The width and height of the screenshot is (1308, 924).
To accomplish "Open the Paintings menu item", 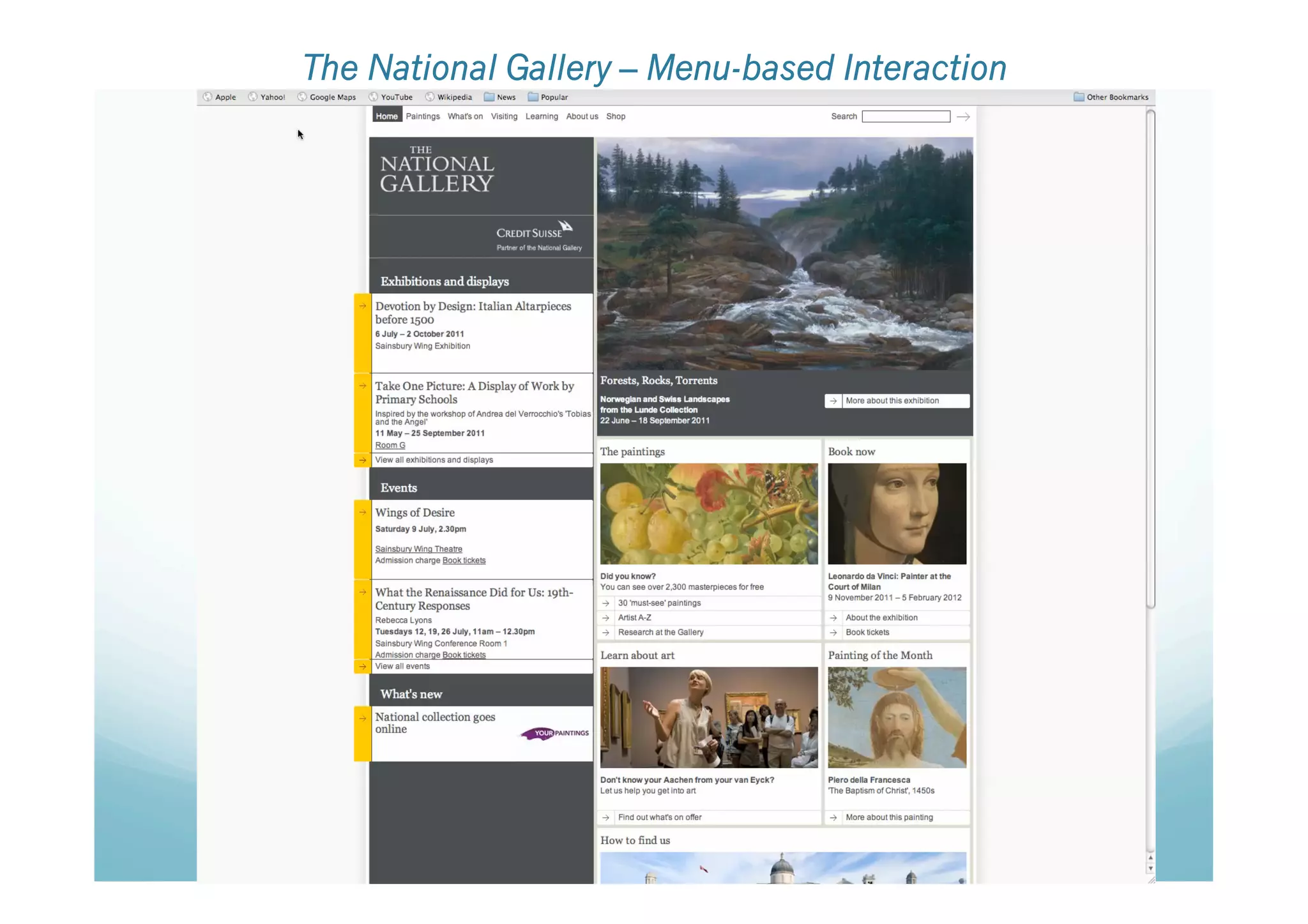I will (x=423, y=116).
